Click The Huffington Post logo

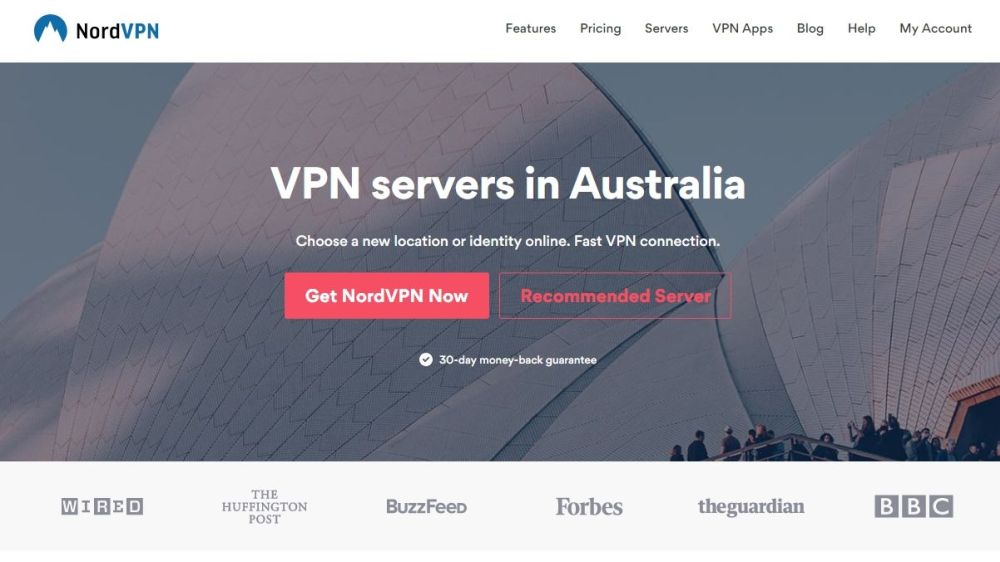pyautogui.click(x=265, y=507)
